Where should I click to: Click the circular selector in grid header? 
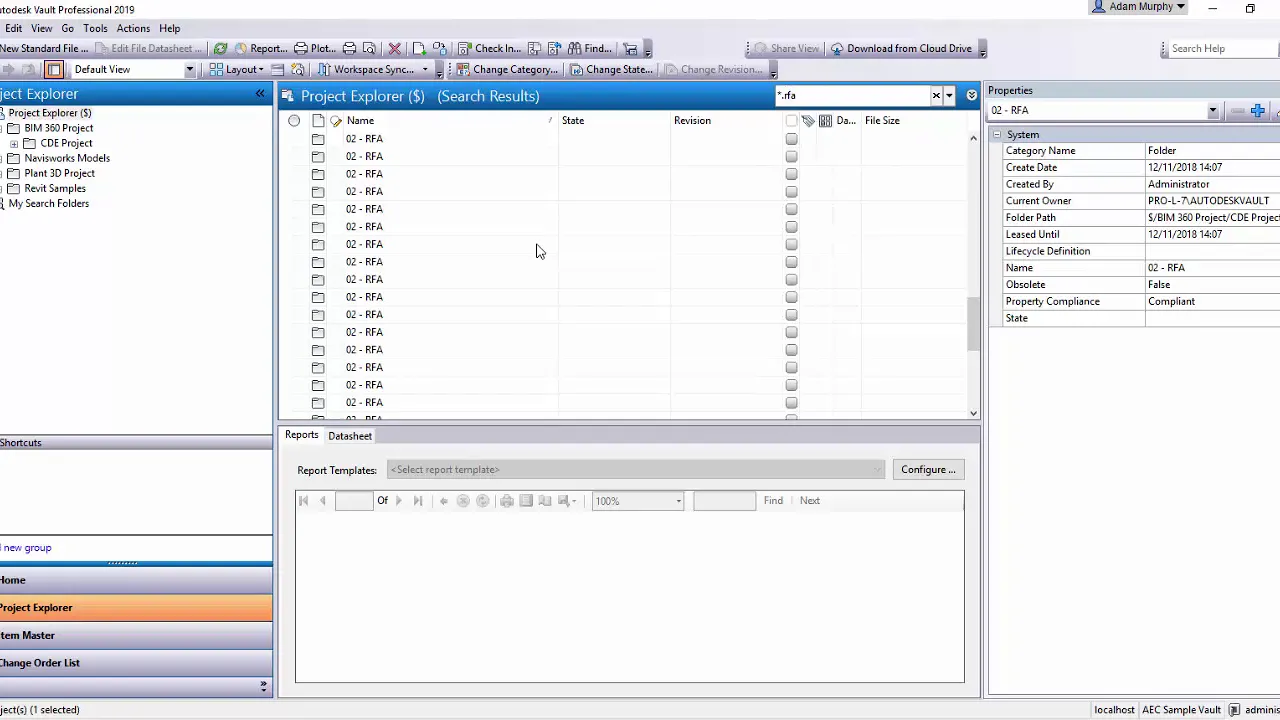point(294,121)
